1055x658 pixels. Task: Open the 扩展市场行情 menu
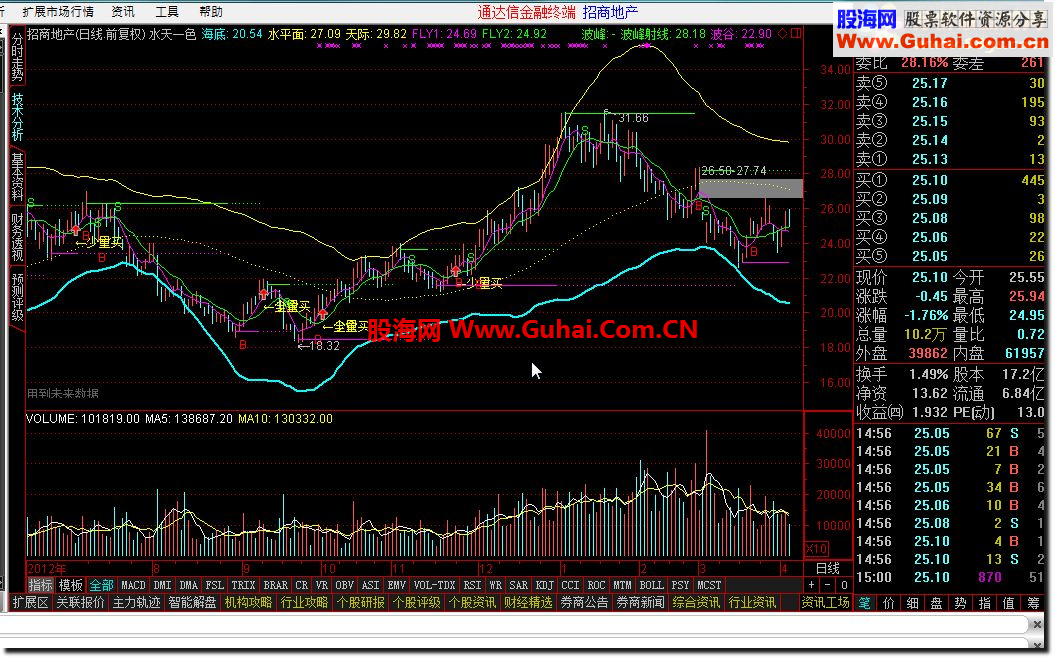[58, 11]
